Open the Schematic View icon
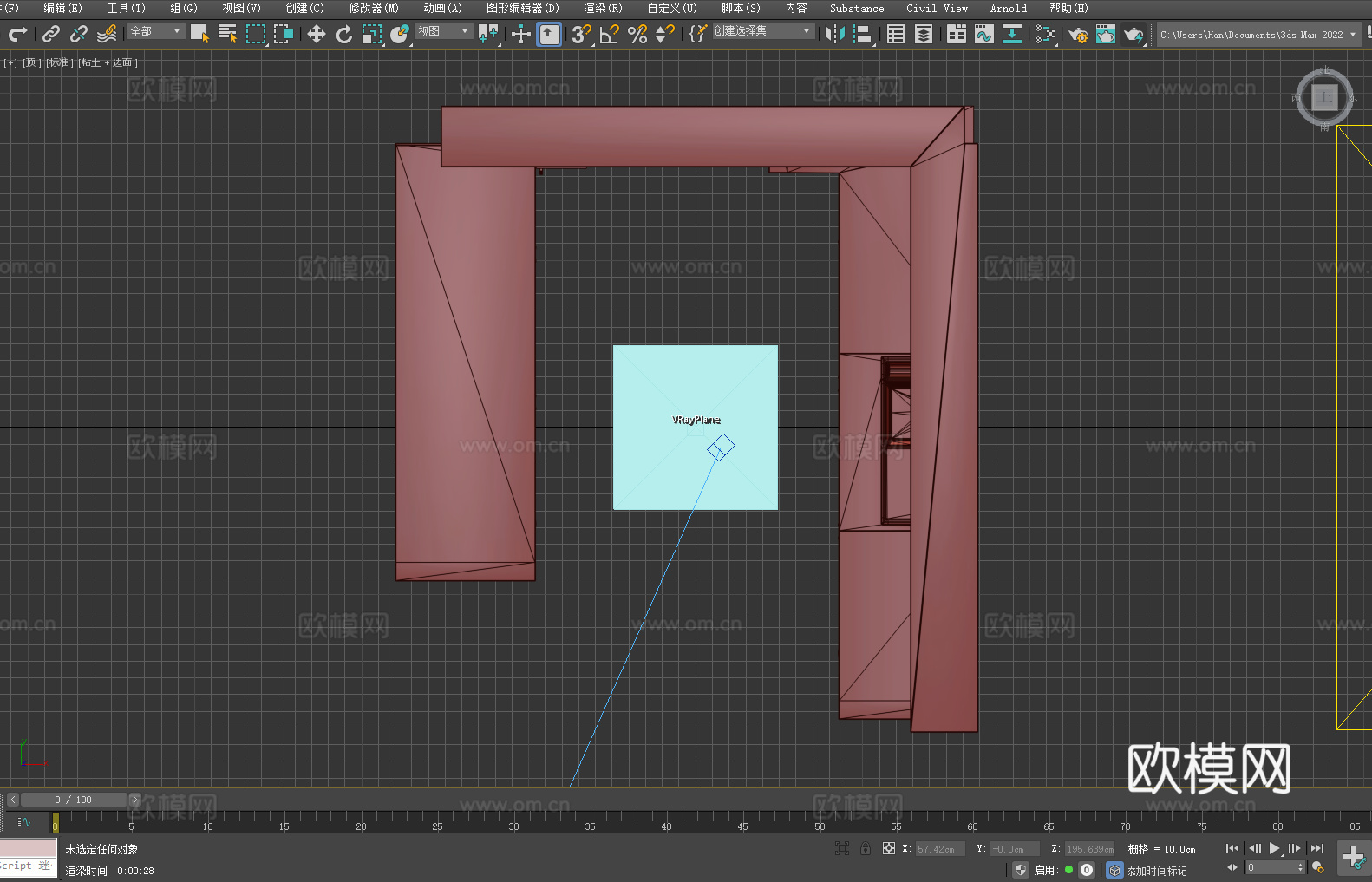Image resolution: width=1372 pixels, height=882 pixels. pos(1045,34)
